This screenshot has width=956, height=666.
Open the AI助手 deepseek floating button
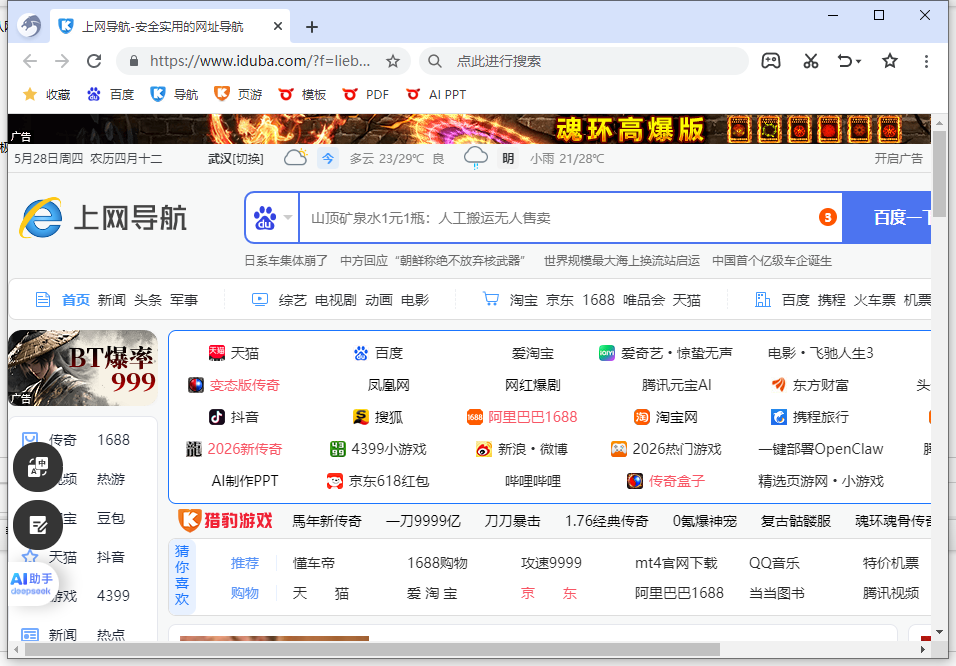[x=31, y=584]
